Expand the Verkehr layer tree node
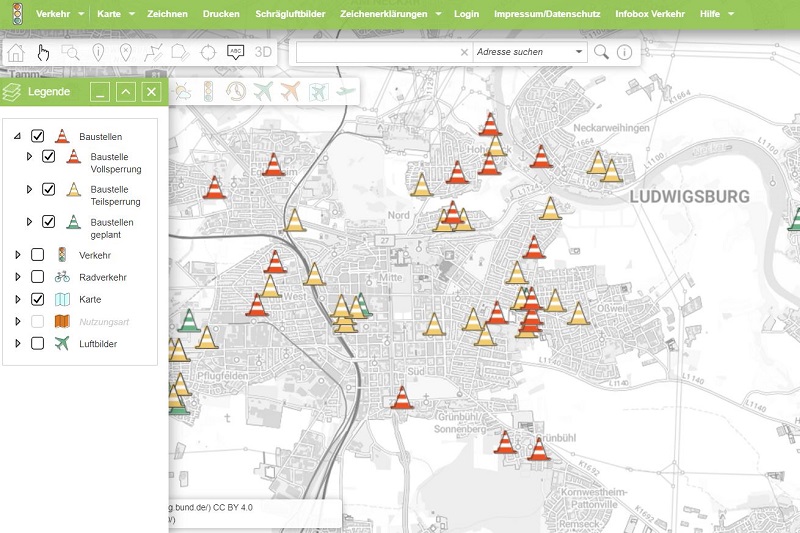Viewport: 800px width, 533px height. click(17, 255)
